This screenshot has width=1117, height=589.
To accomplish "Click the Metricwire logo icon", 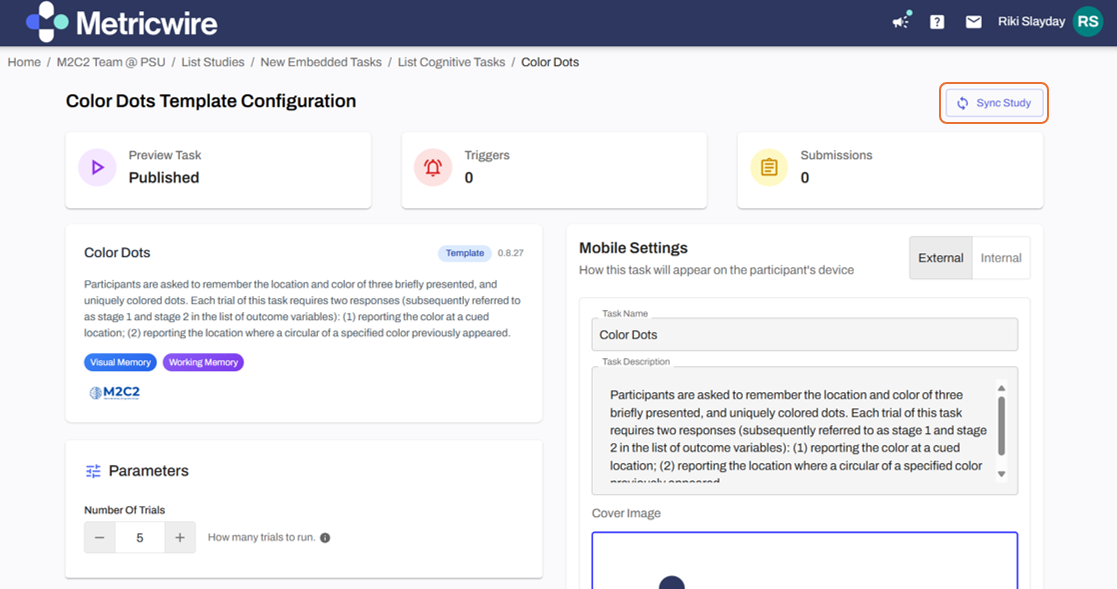I will [47, 22].
